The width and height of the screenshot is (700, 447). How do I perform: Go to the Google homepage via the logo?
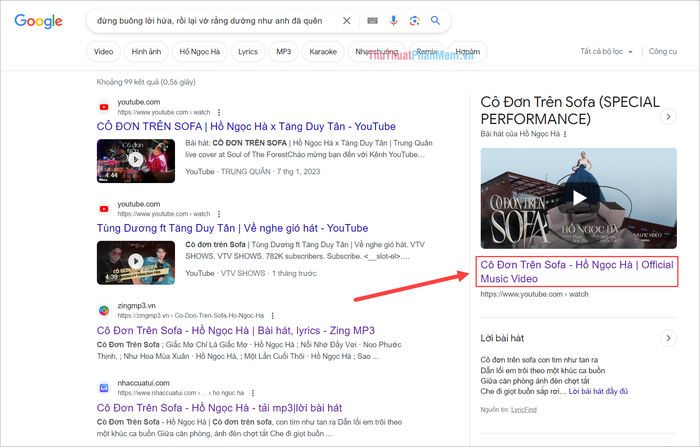(x=39, y=21)
